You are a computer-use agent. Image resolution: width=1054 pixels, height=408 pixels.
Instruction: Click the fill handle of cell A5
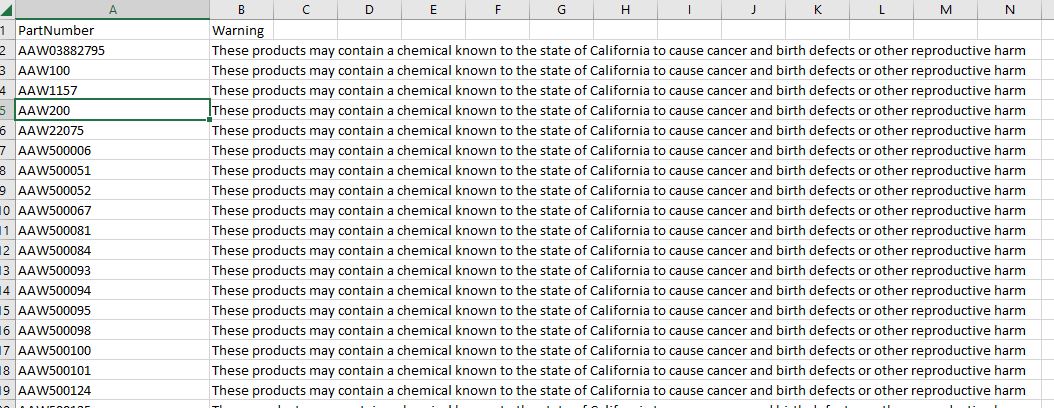point(210,120)
